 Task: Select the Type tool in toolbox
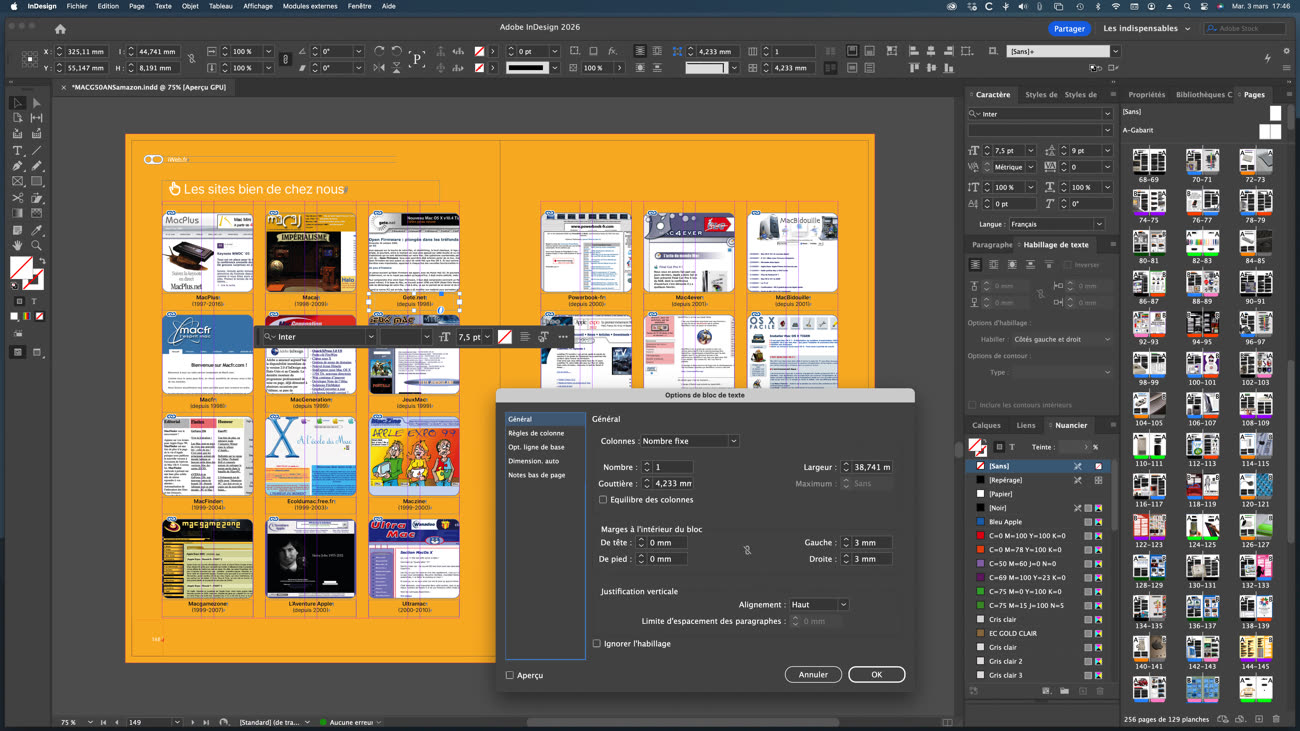17,150
